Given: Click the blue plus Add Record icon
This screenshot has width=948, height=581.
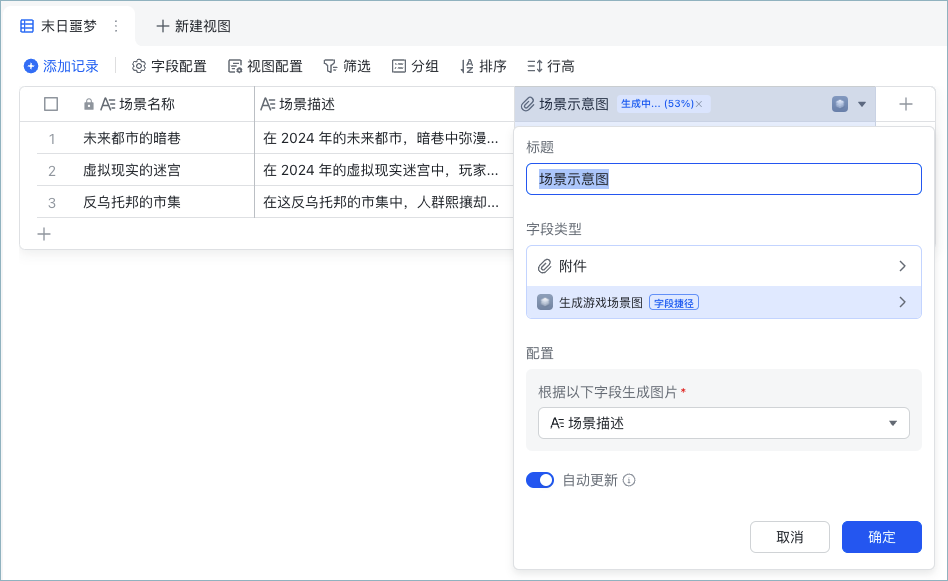Looking at the screenshot, I should coord(31,66).
